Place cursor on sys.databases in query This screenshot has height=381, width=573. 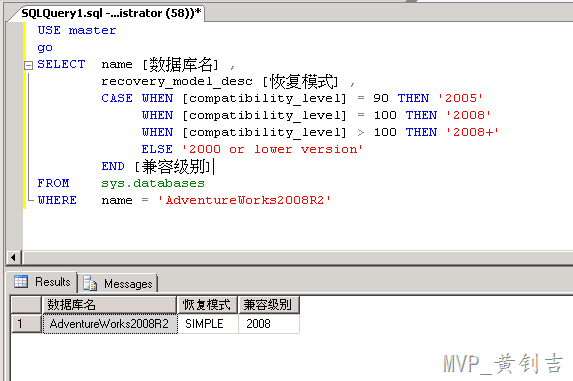(153, 183)
